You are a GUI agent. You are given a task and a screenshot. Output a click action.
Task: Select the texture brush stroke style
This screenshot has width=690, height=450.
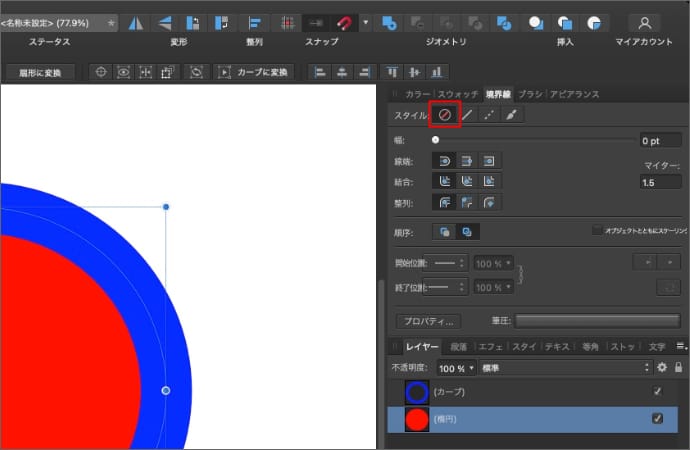click(512, 115)
